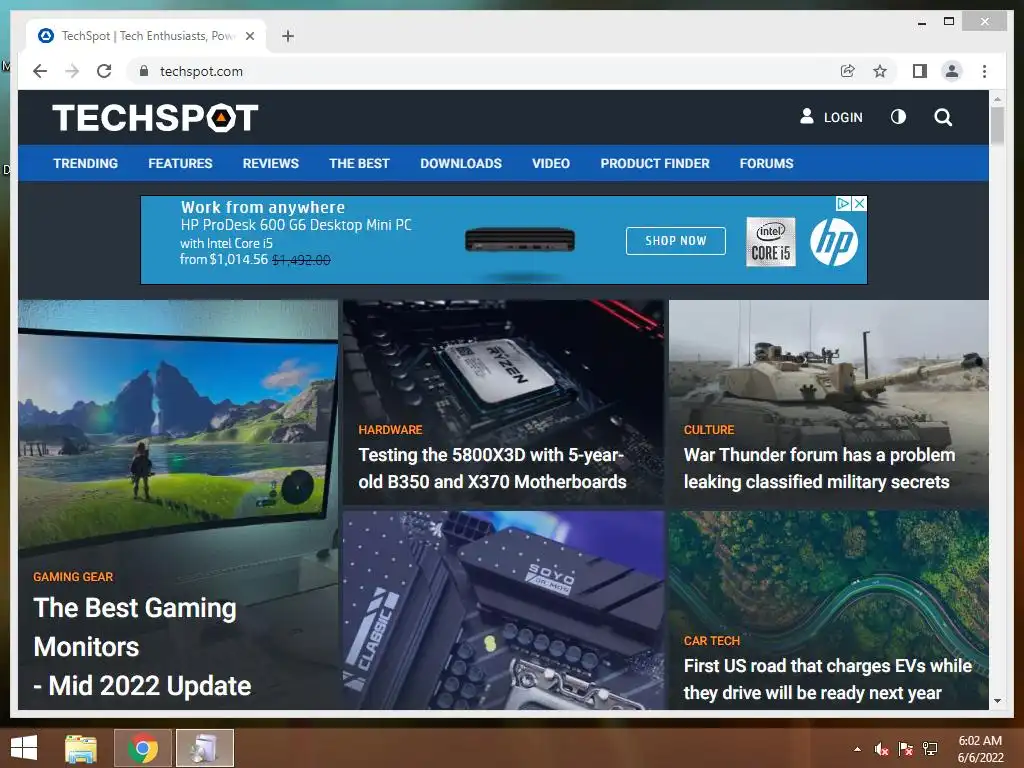Open Chrome profile avatar menu
The width and height of the screenshot is (1024, 768).
(x=952, y=71)
